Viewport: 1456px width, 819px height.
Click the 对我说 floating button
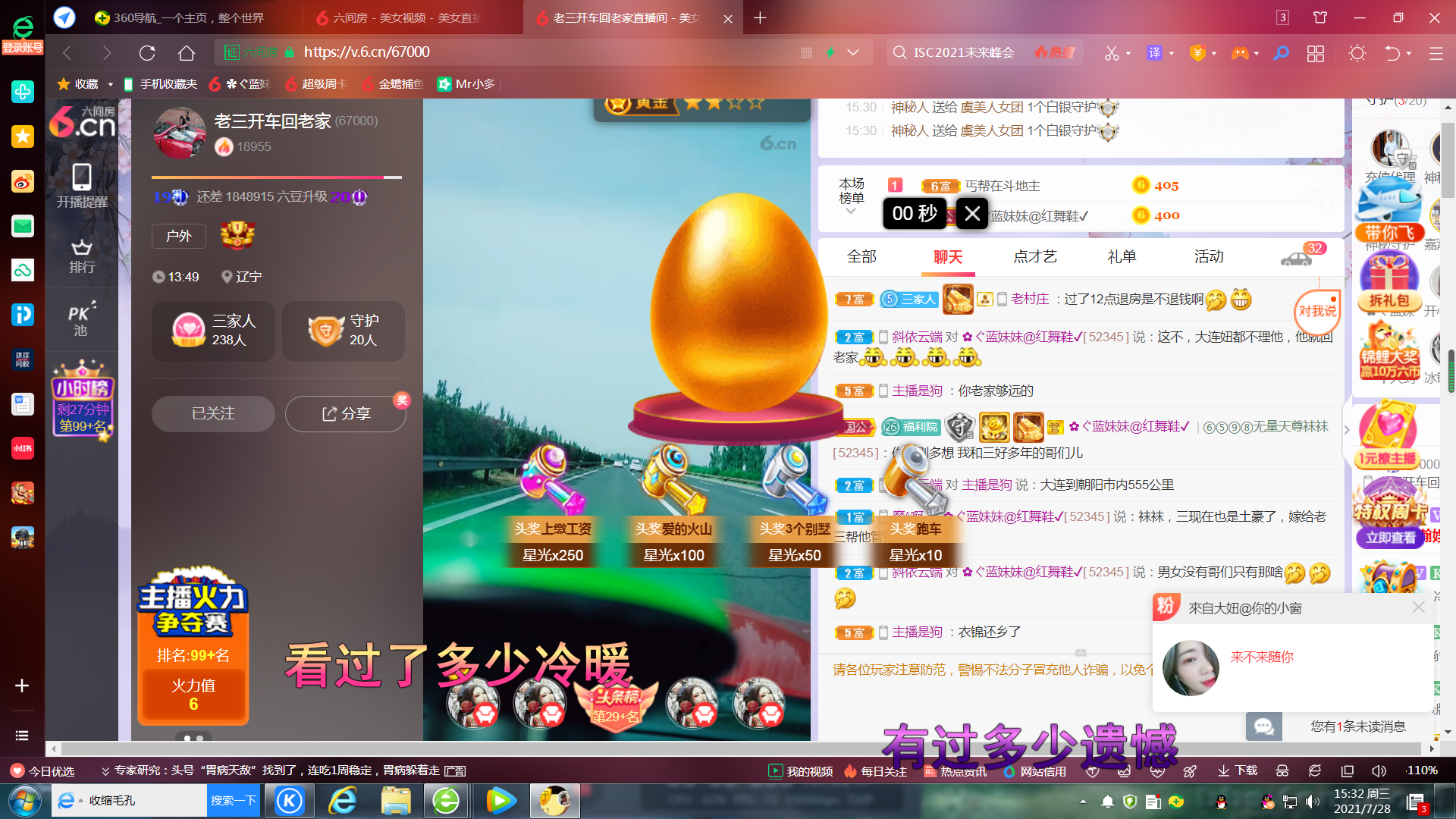[1317, 311]
